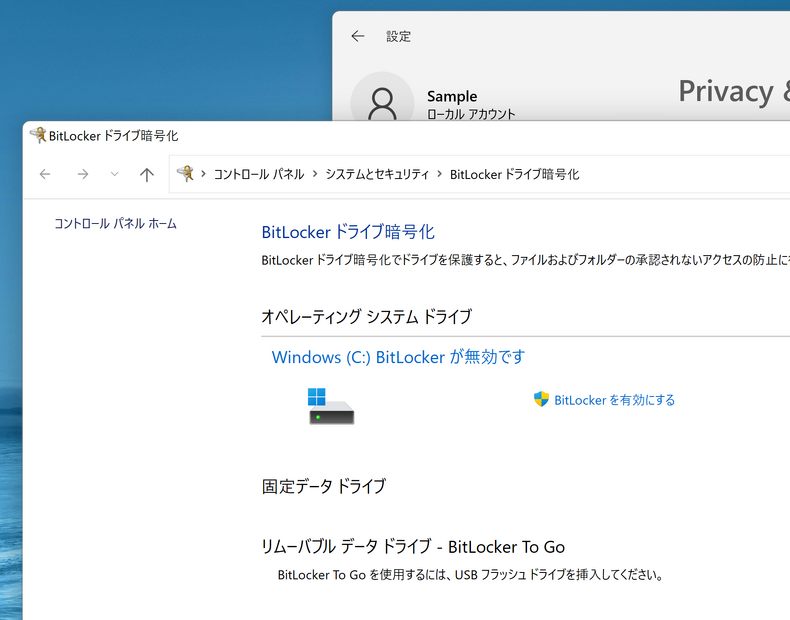This screenshot has width=790, height=620.
Task: Click 設定 title text in settings window
Action: (399, 36)
